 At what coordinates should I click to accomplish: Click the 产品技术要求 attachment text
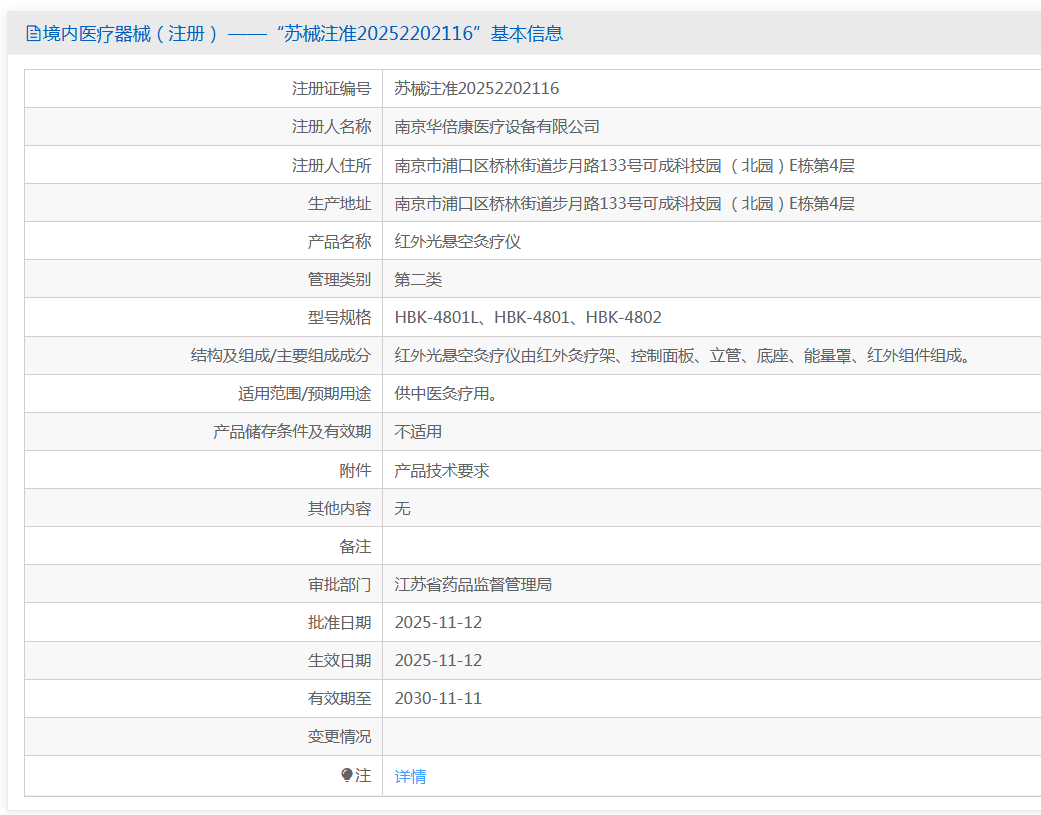pyautogui.click(x=441, y=471)
